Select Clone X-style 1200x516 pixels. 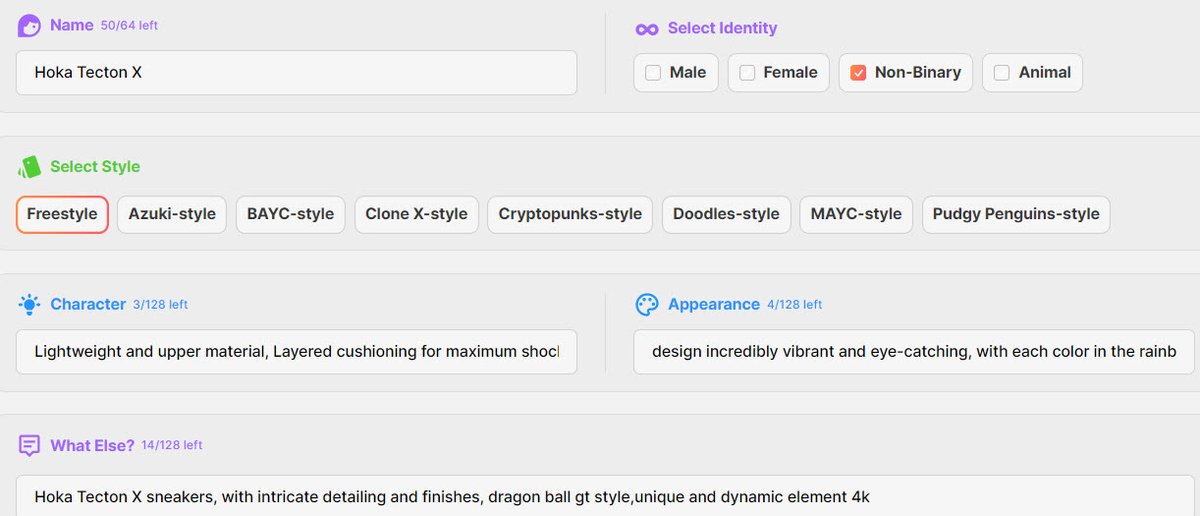(416, 214)
